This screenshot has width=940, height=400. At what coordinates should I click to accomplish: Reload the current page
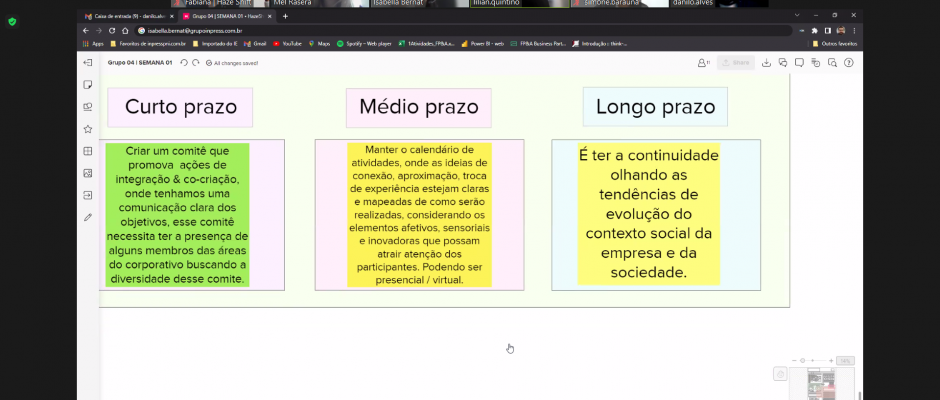pos(112,30)
